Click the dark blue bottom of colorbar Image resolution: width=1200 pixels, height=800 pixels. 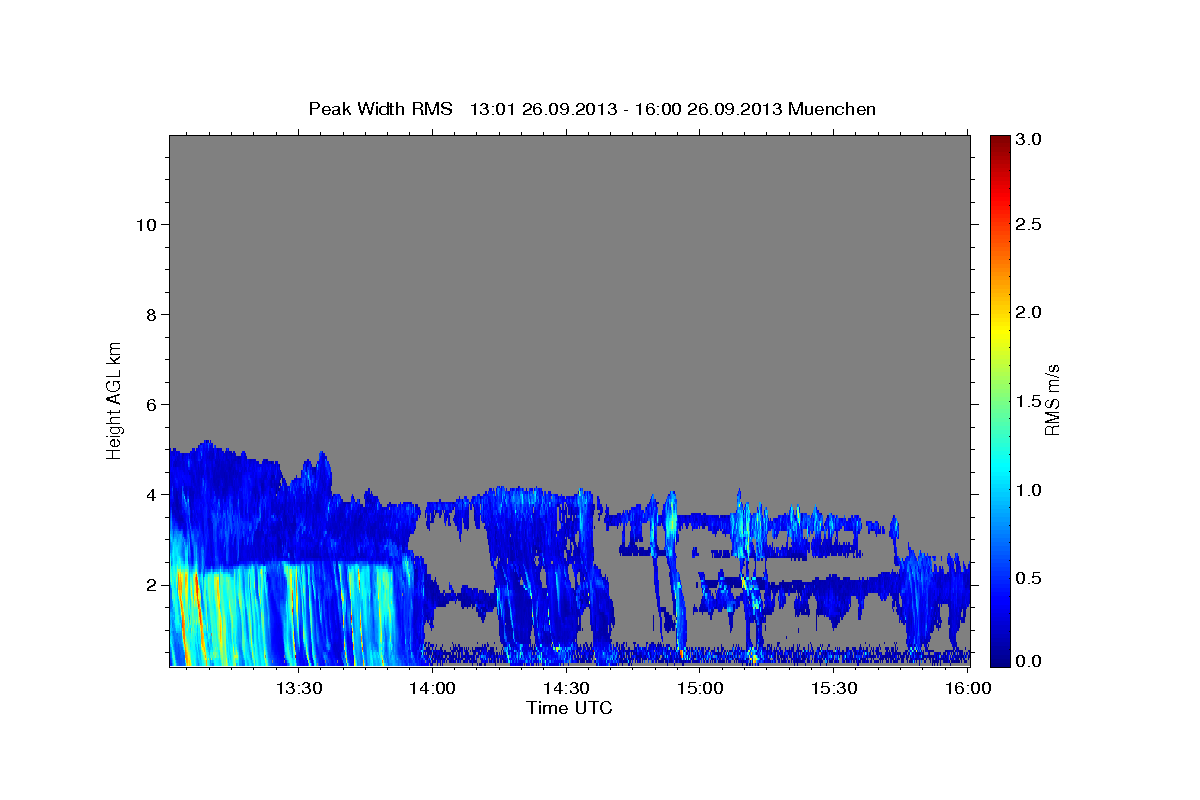pos(1000,658)
